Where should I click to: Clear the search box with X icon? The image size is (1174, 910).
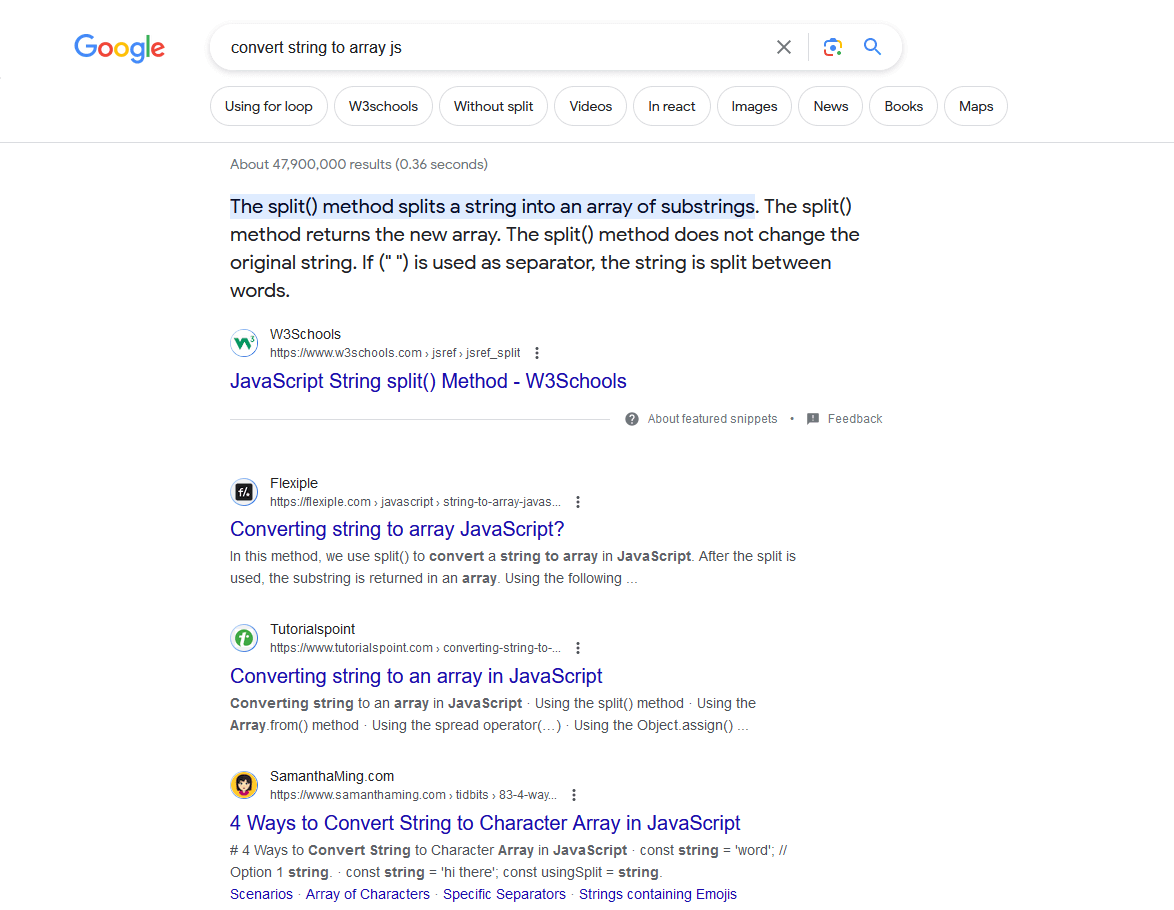point(784,47)
